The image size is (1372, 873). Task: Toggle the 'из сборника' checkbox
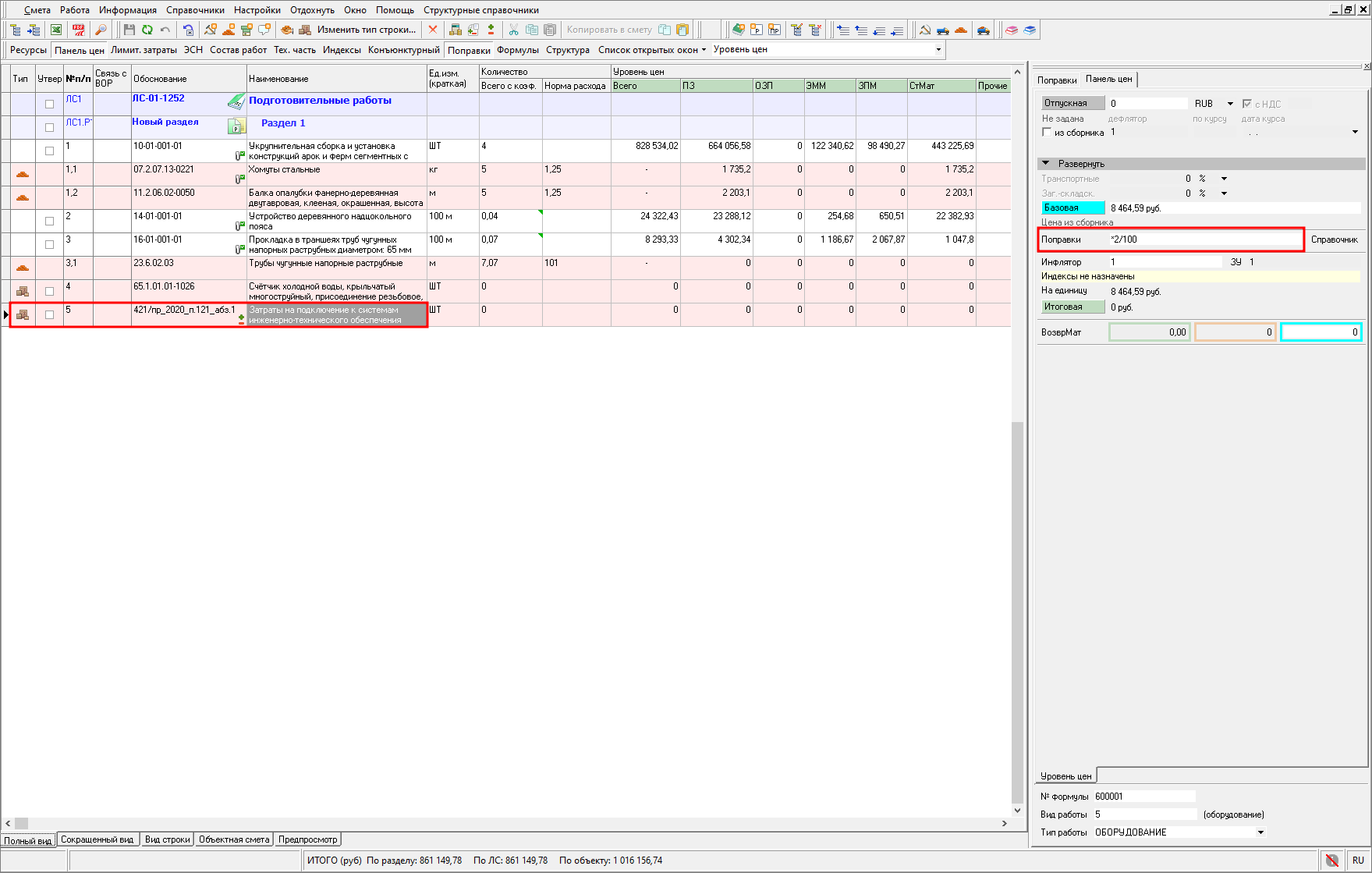click(x=1047, y=133)
